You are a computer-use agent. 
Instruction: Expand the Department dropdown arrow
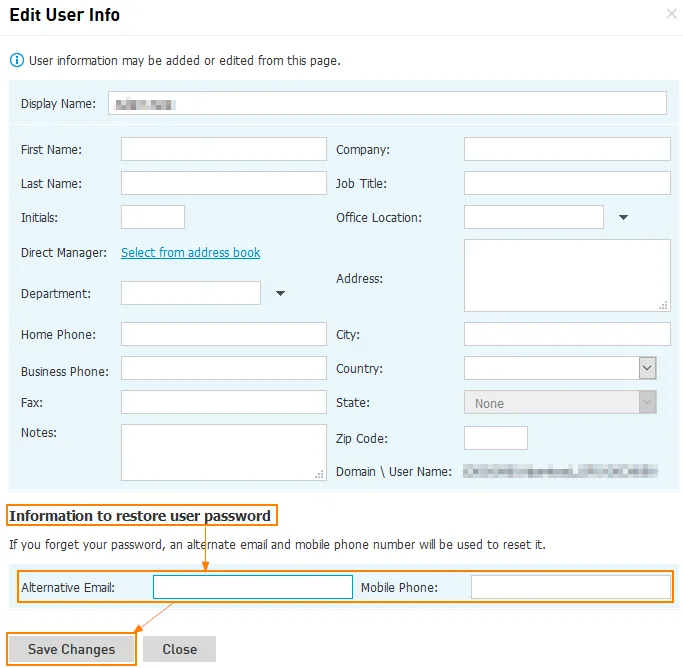click(281, 294)
